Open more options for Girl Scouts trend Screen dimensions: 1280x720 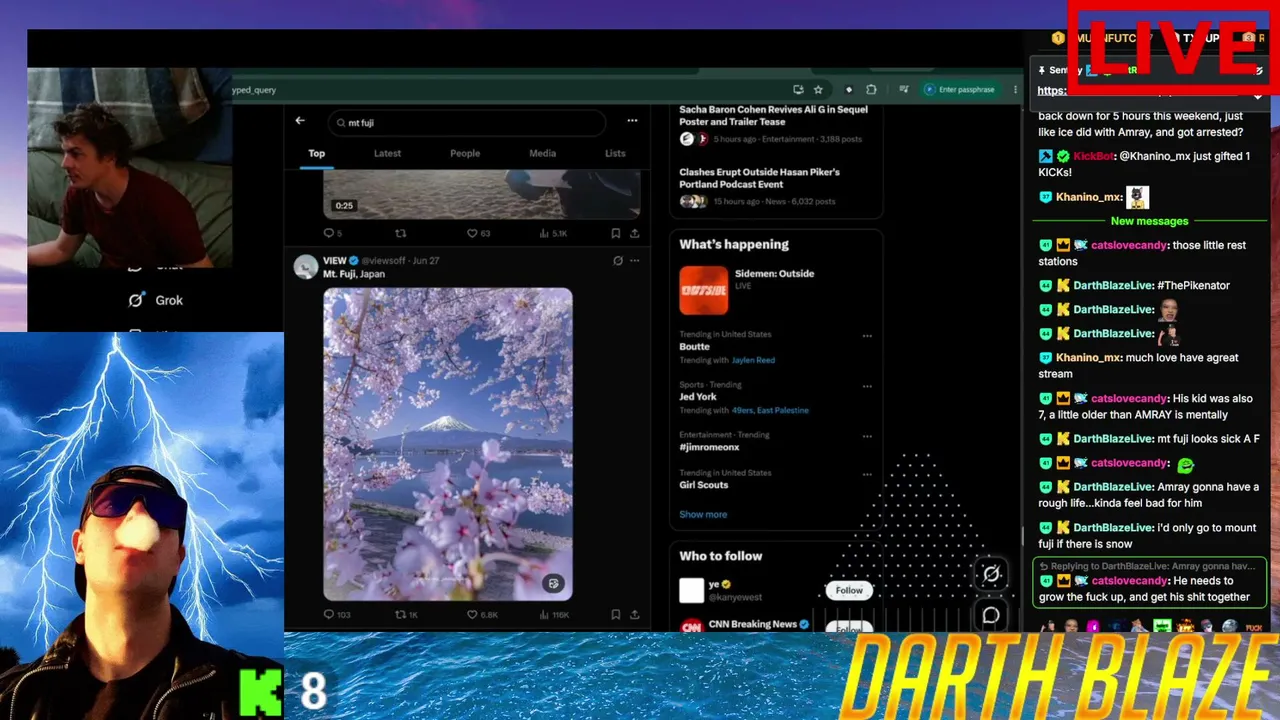point(867,474)
